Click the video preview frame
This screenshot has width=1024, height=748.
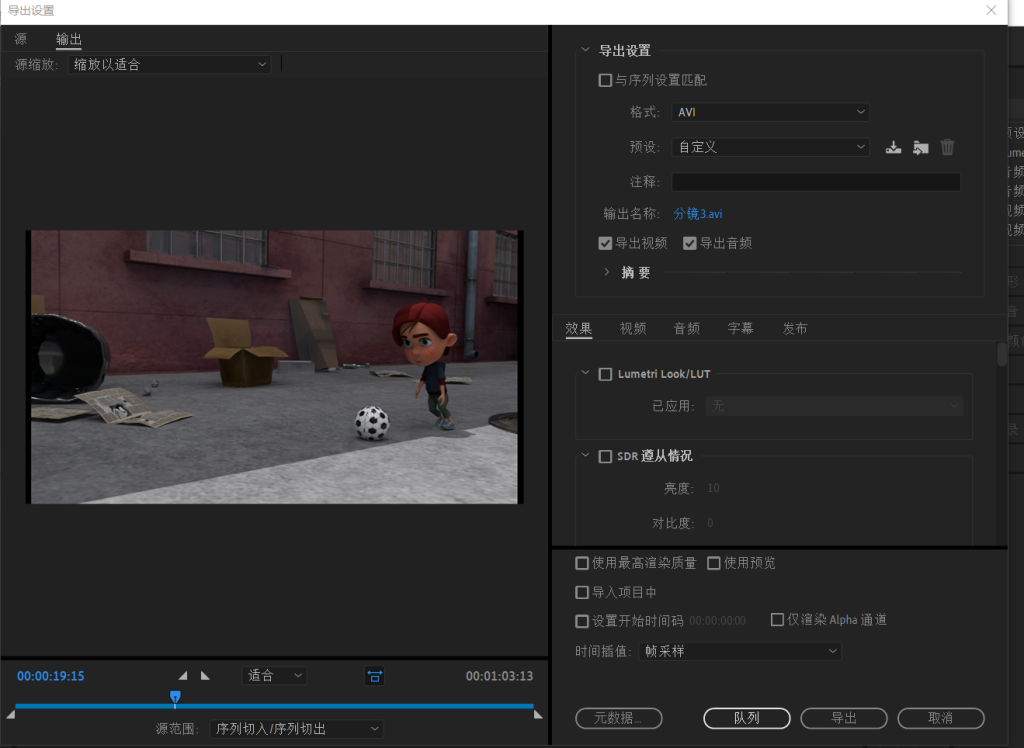274,366
